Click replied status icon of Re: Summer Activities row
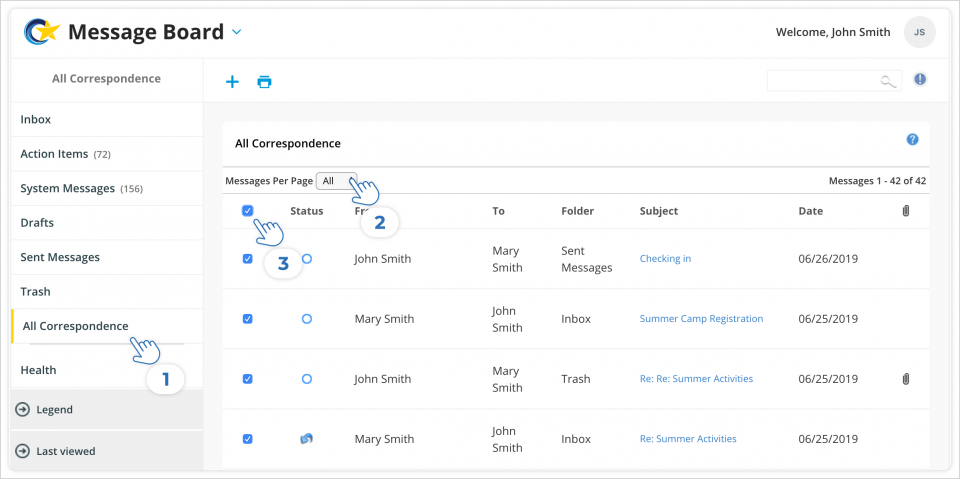Screen dimensions: 960x479 tap(307, 439)
